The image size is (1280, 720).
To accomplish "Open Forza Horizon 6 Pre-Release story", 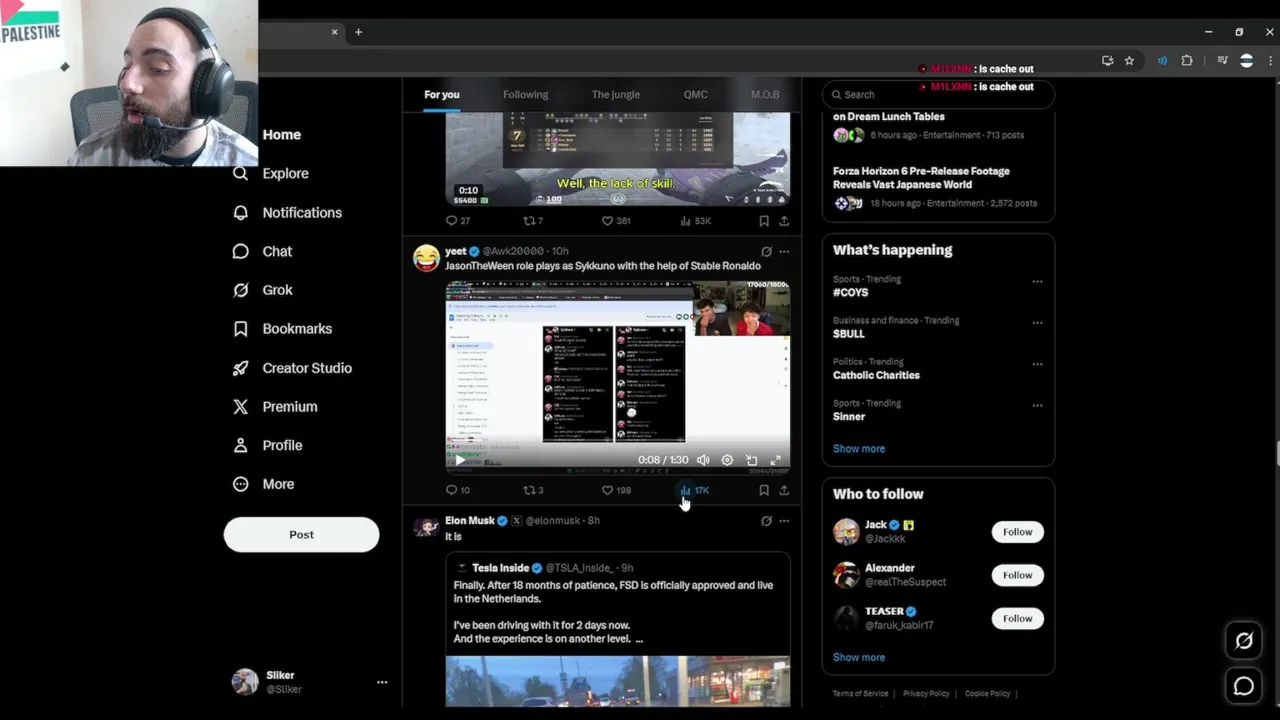I will tap(938, 187).
